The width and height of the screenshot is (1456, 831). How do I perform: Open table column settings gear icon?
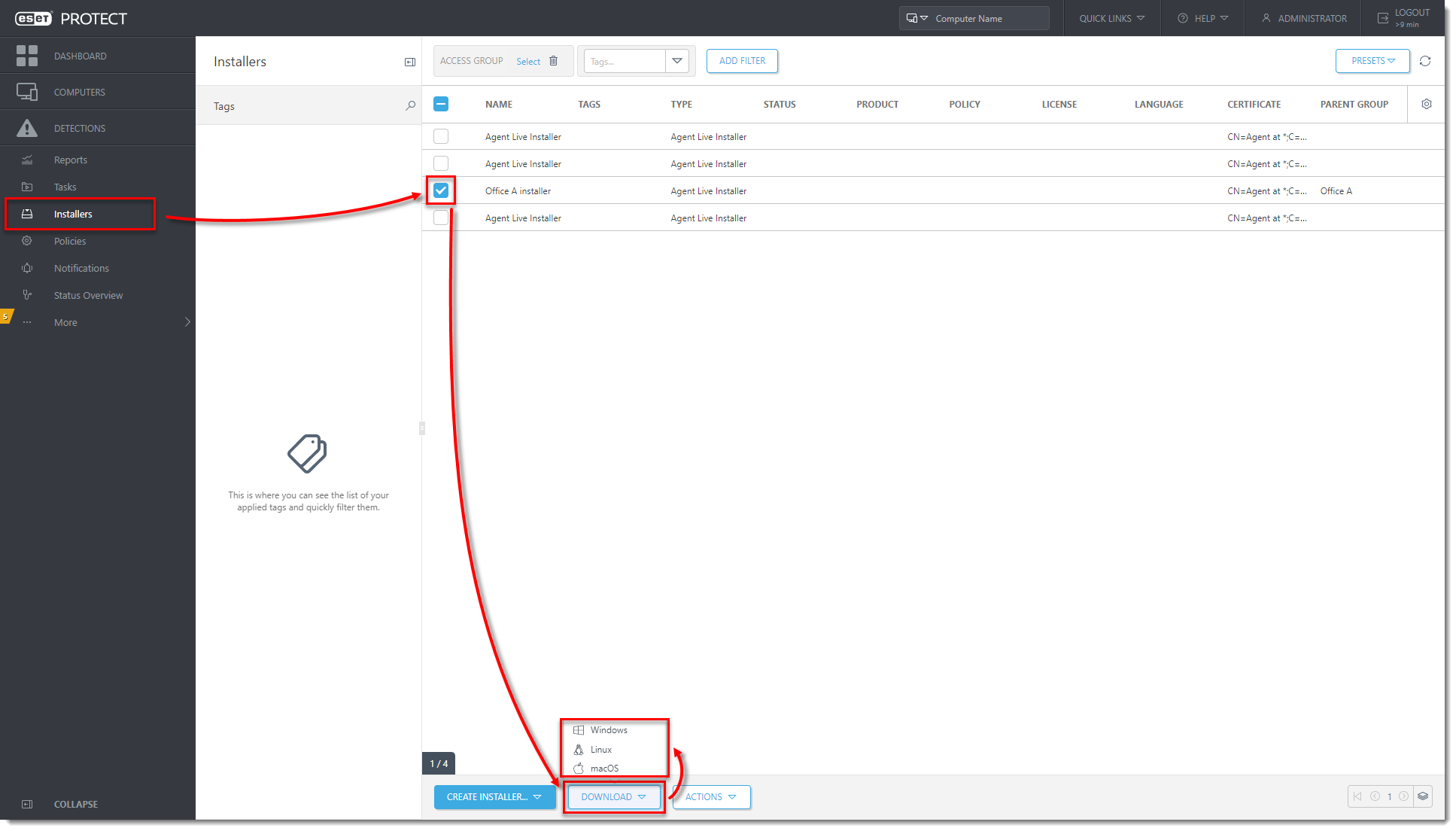1426,105
